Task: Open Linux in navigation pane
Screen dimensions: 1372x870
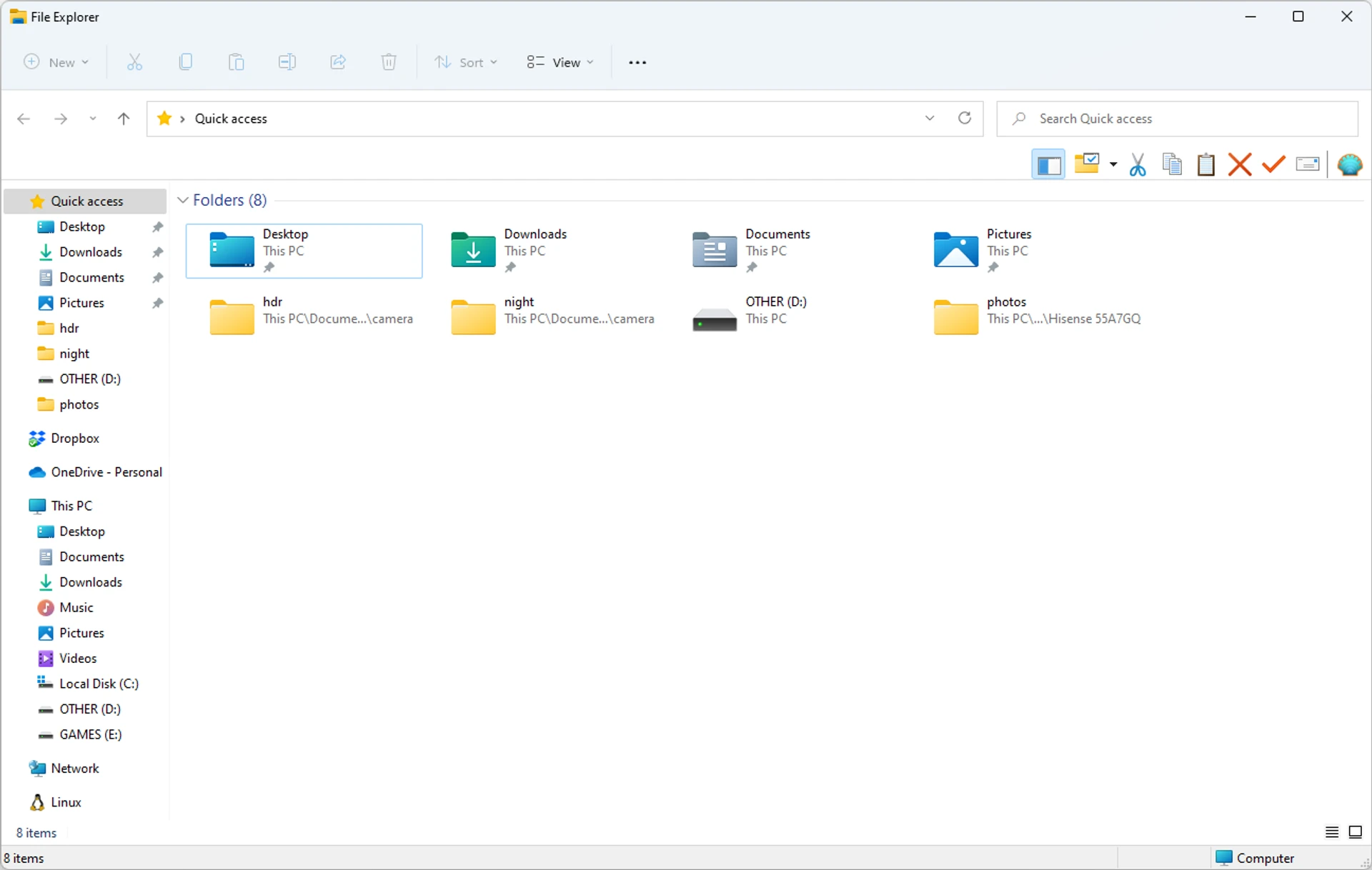Action: 66,802
